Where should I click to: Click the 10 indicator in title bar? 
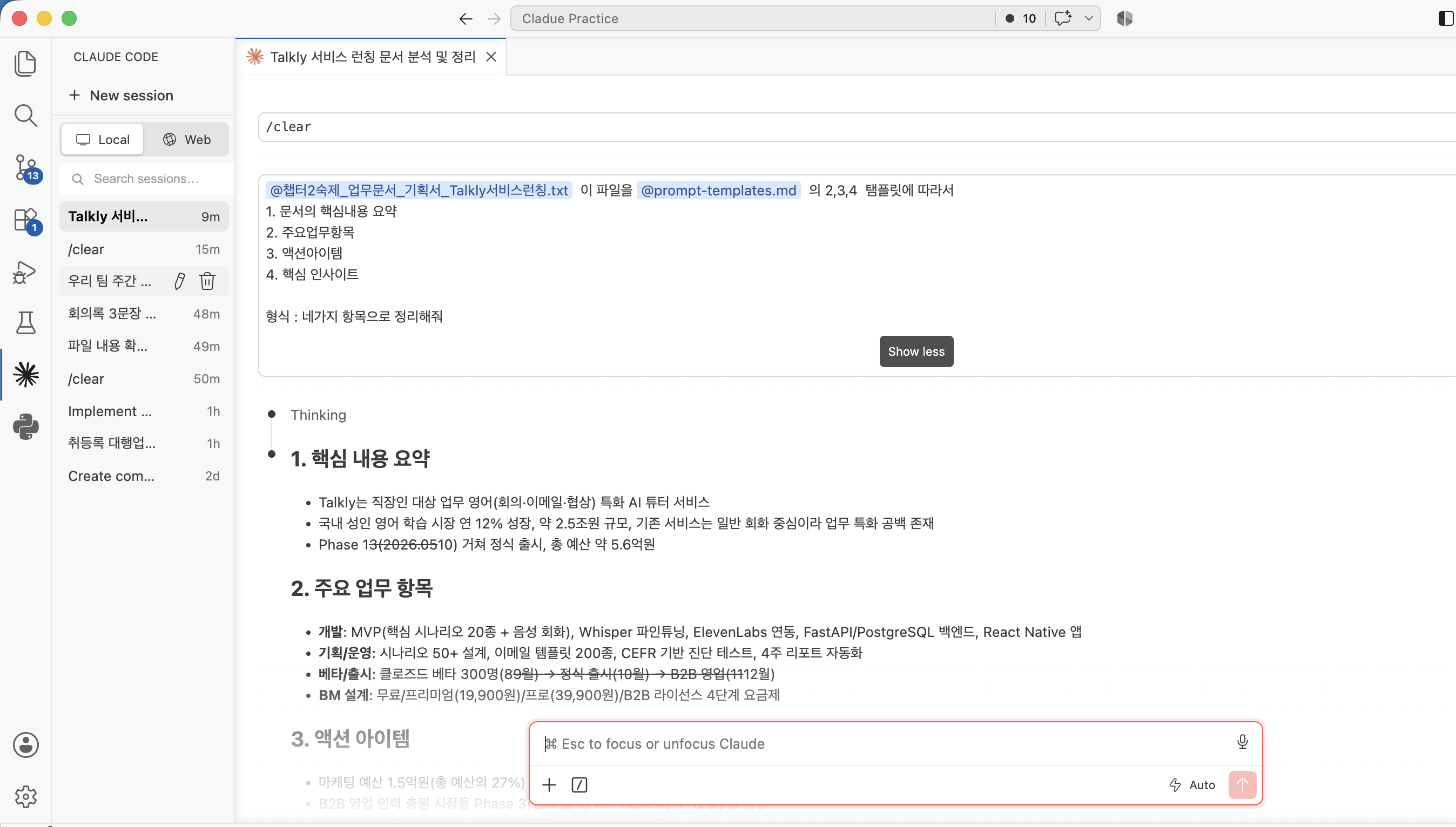tap(1021, 19)
